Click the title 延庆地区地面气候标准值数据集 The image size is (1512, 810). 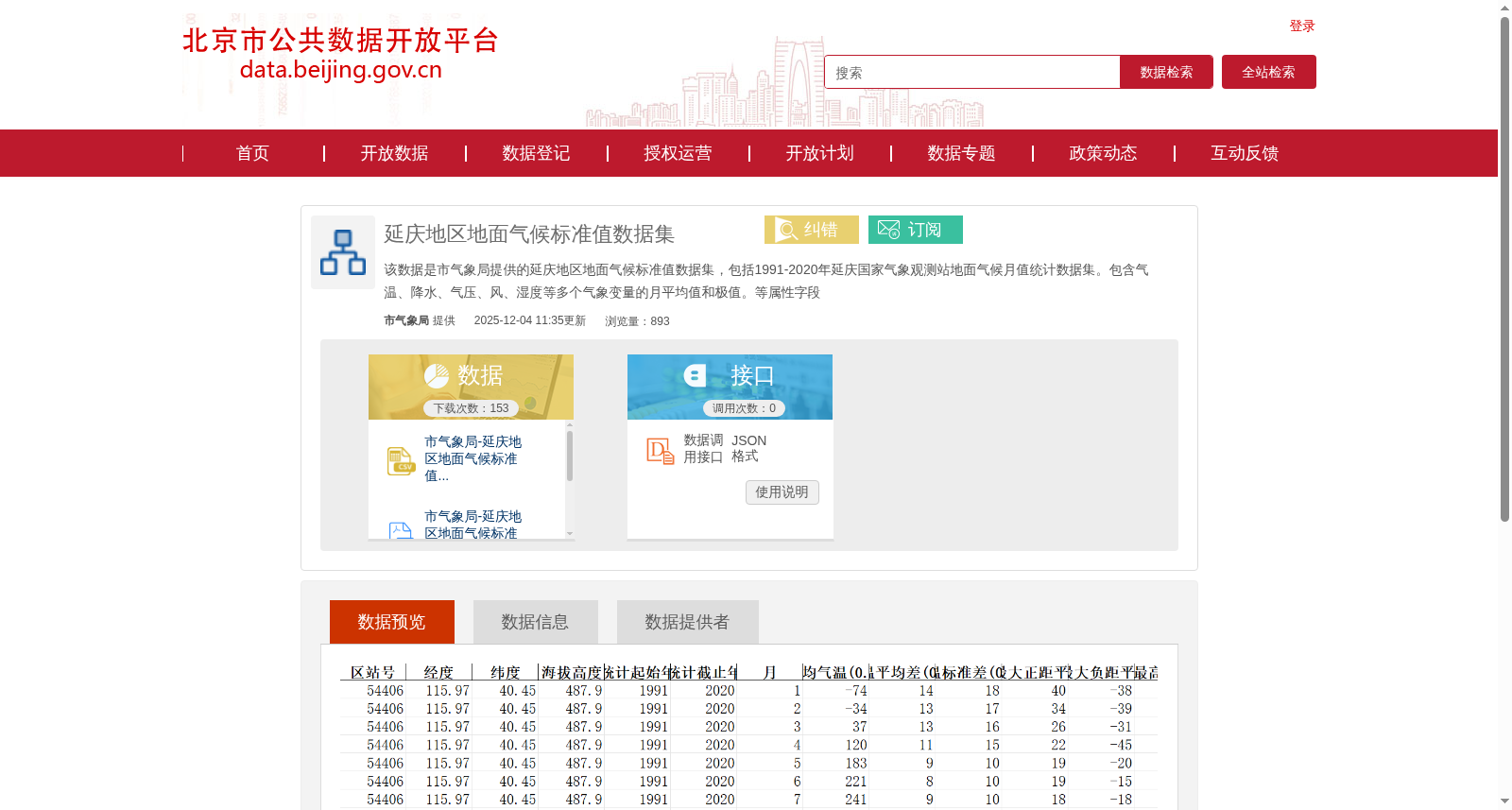point(529,233)
